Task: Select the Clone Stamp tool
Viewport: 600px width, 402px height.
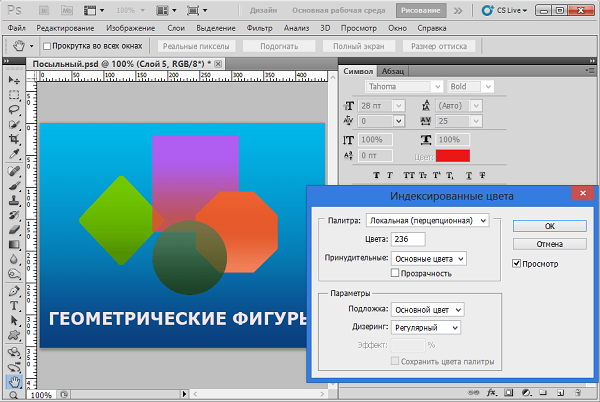Action: tap(14, 200)
